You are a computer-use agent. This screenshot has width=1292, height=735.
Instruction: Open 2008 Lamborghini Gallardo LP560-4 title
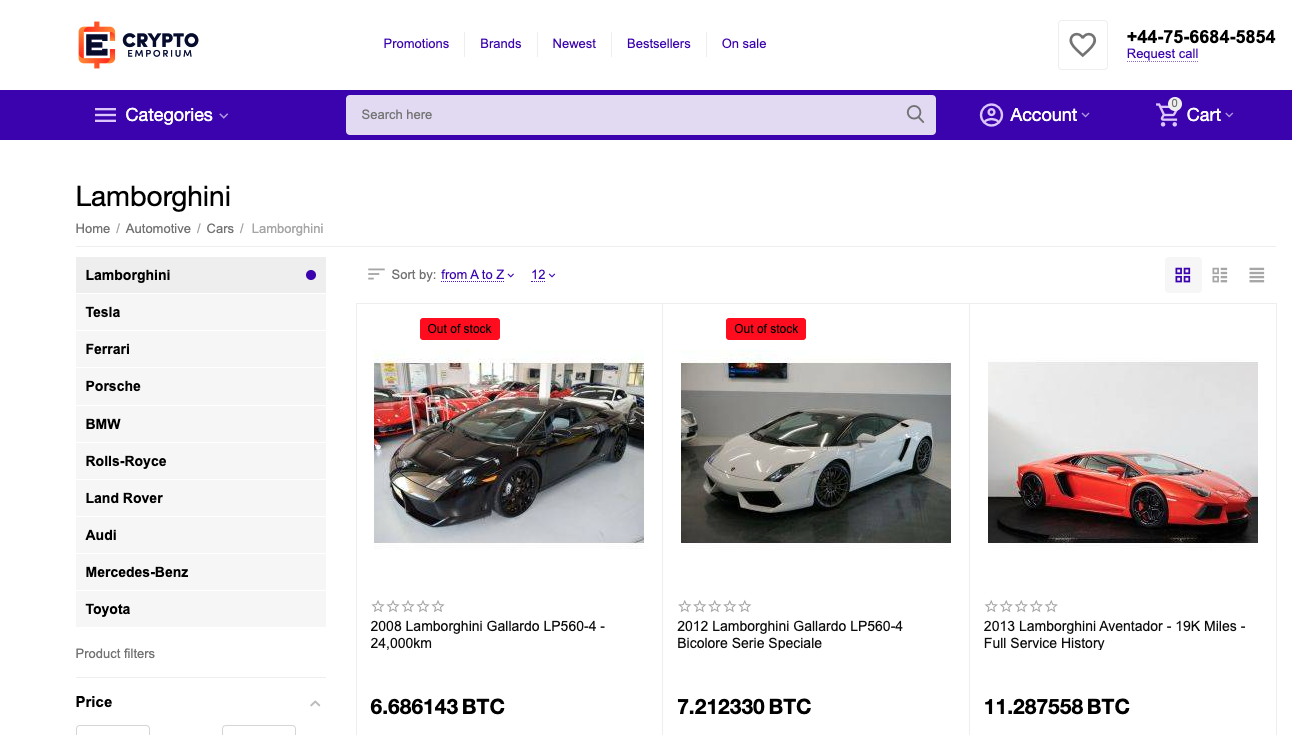pos(488,635)
